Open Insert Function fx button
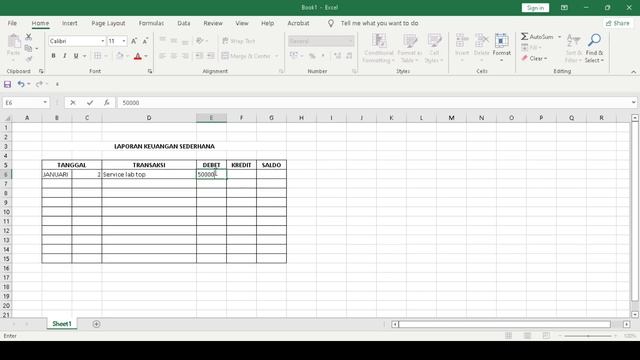 click(x=107, y=102)
